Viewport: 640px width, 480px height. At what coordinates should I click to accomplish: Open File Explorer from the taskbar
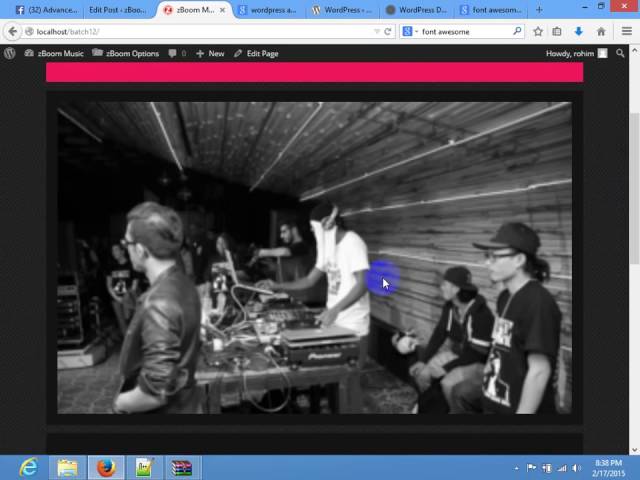click(67, 467)
